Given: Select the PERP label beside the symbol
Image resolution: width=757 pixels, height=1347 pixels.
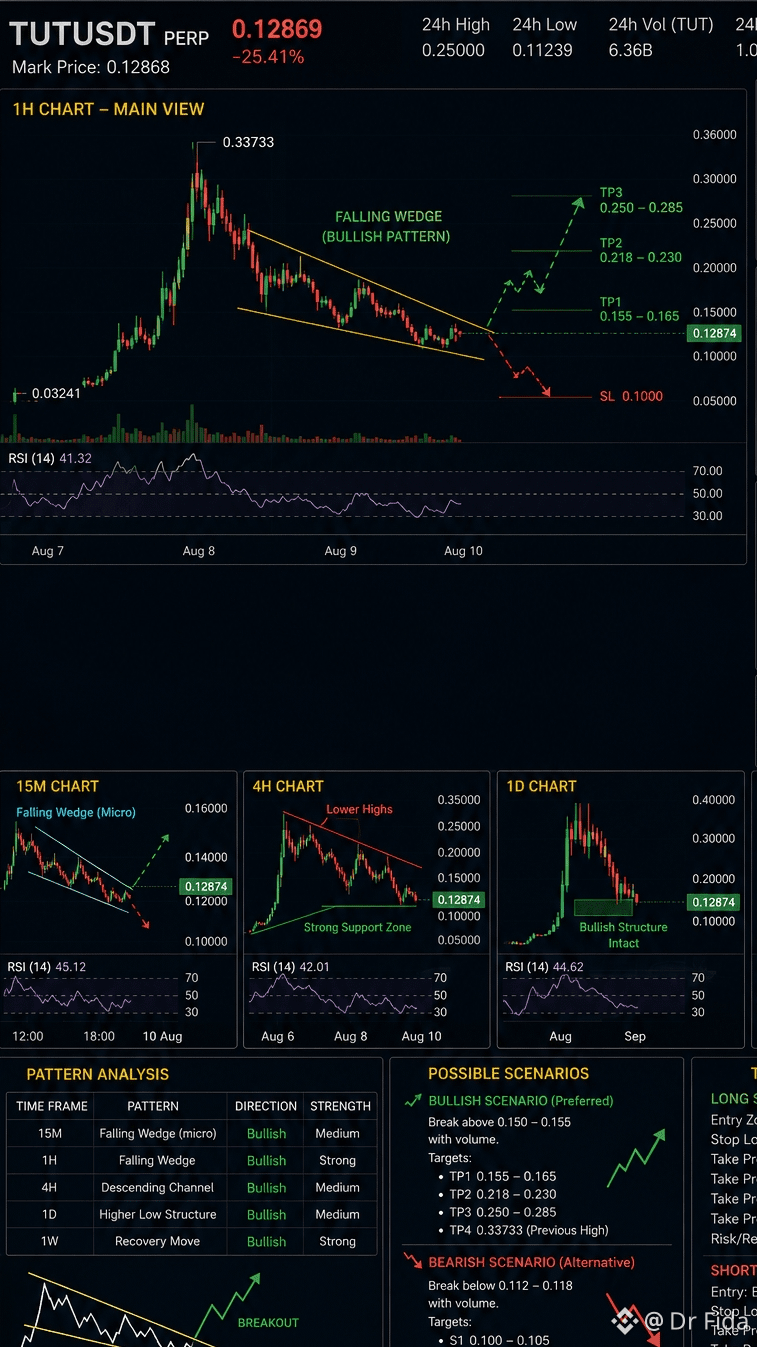Looking at the screenshot, I should [x=187, y=38].
